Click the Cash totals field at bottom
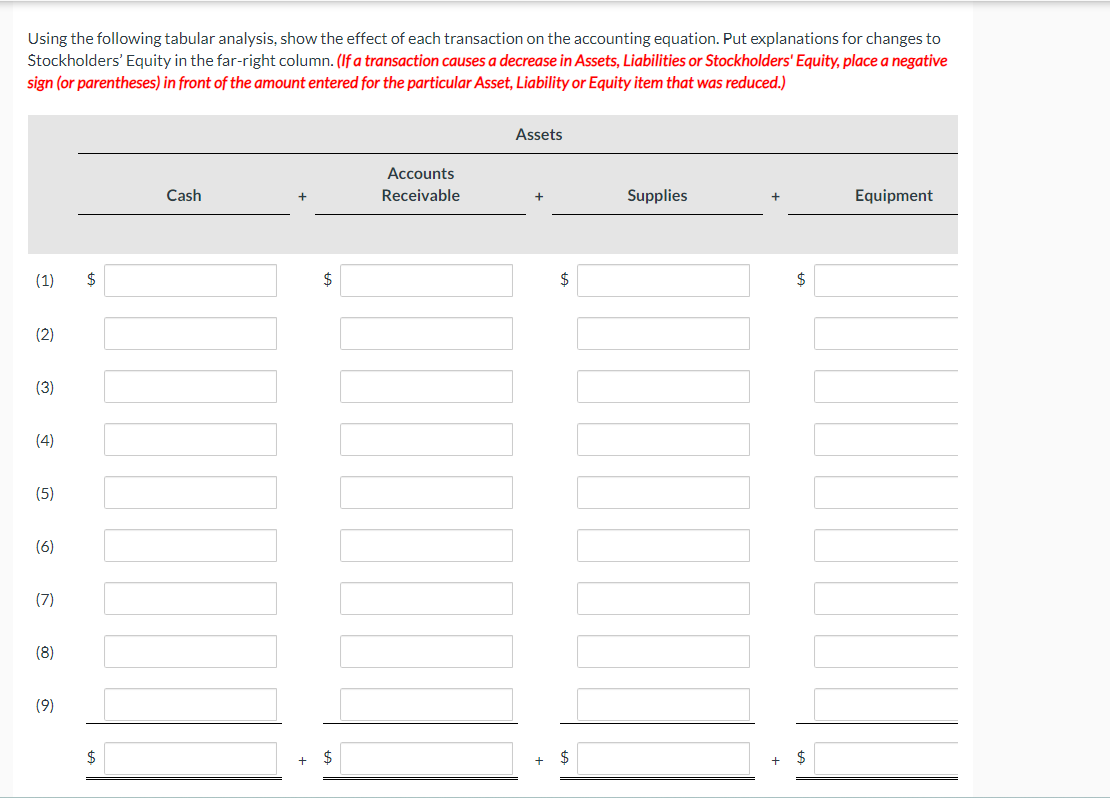This screenshot has width=1110, height=798. click(x=190, y=758)
